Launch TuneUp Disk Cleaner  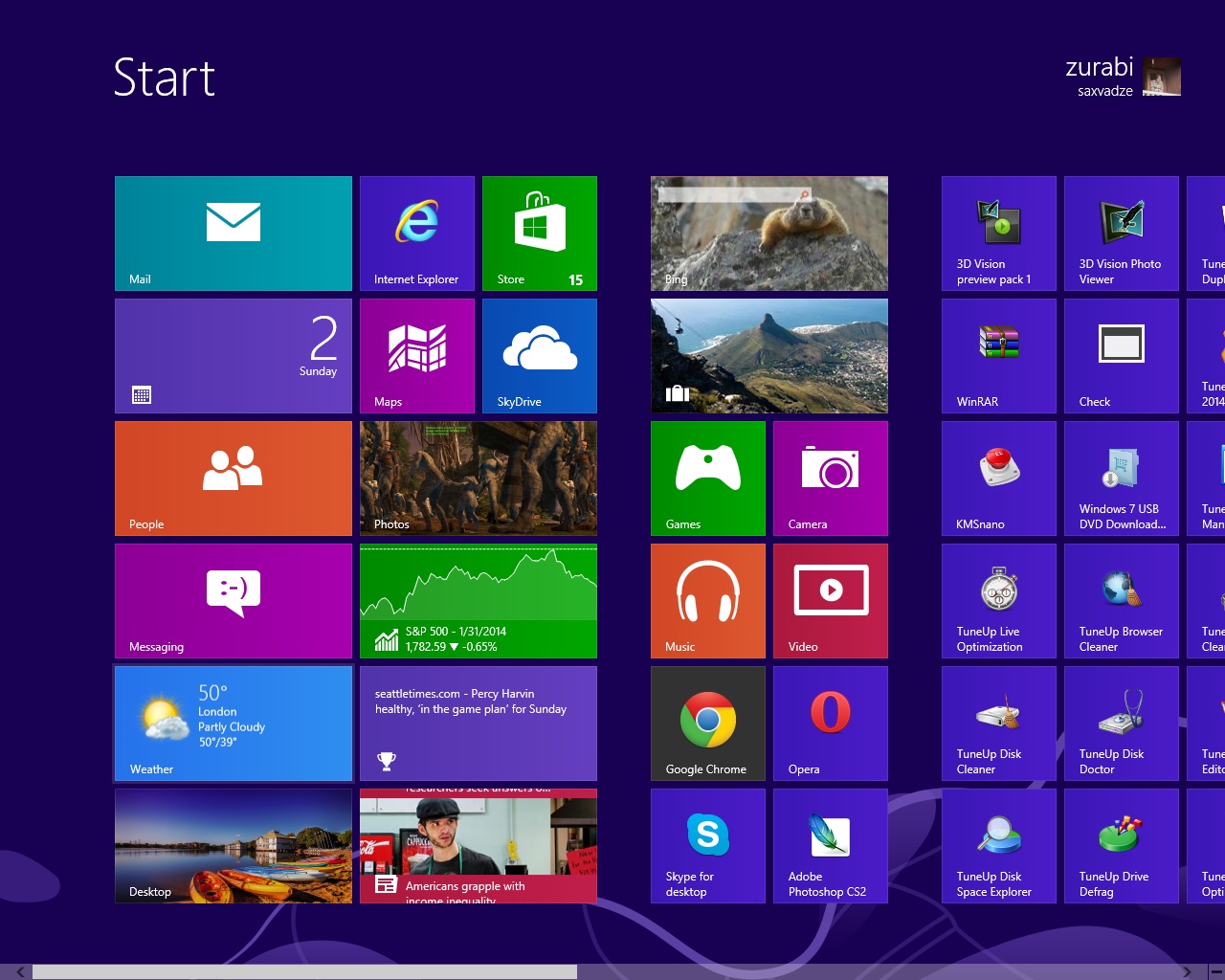pos(999,724)
